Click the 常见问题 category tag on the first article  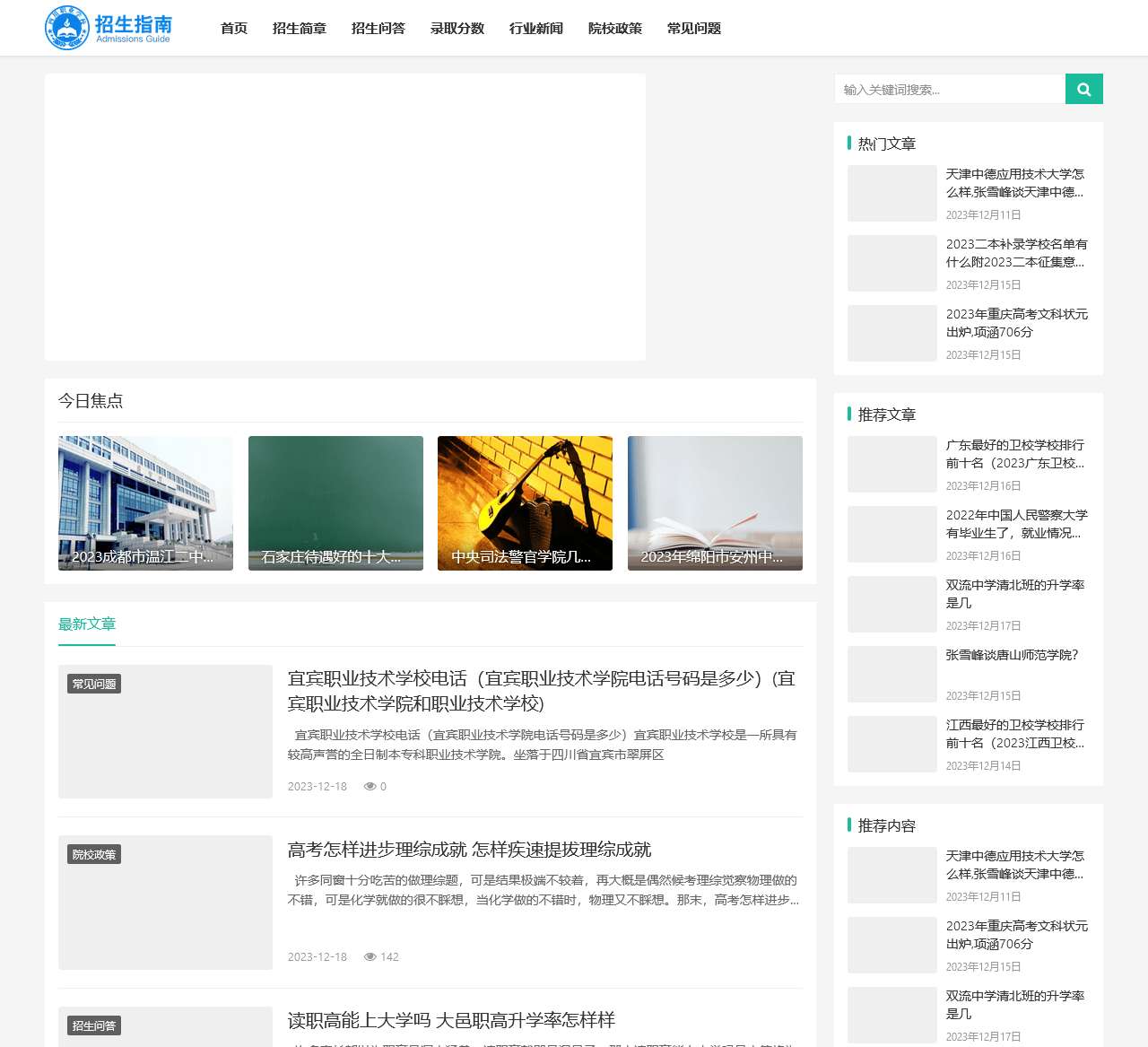coord(94,683)
